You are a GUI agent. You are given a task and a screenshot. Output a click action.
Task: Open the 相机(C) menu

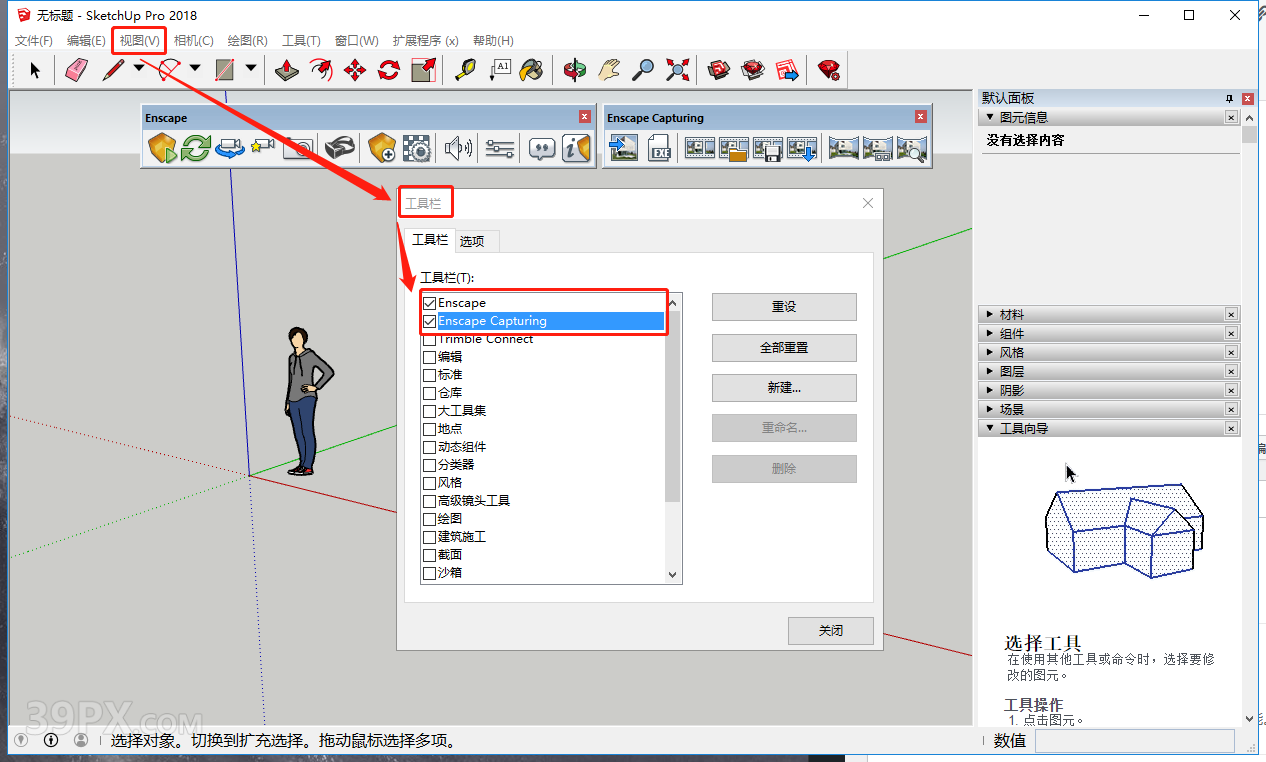point(193,41)
